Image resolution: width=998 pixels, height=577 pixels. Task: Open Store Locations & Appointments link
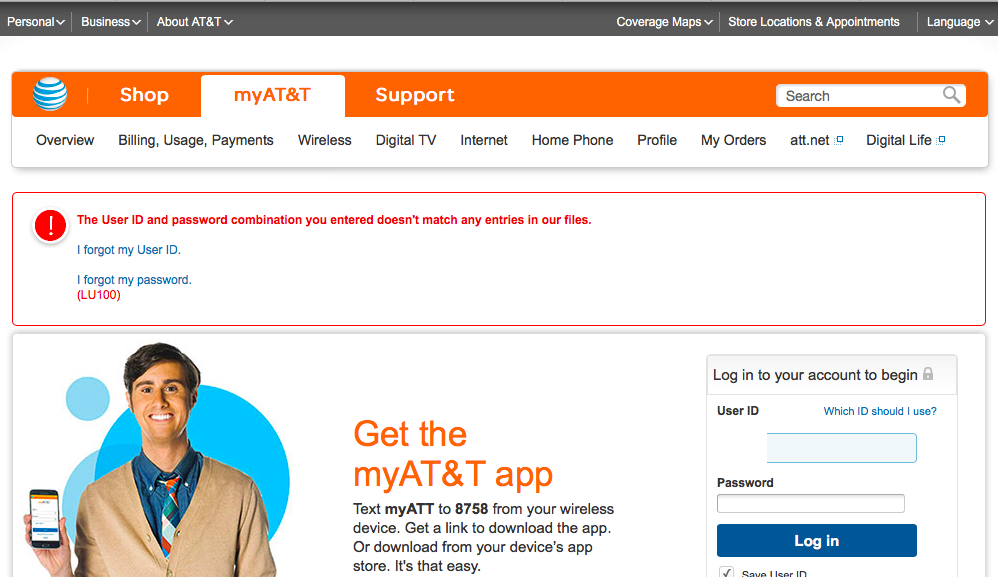coord(814,22)
